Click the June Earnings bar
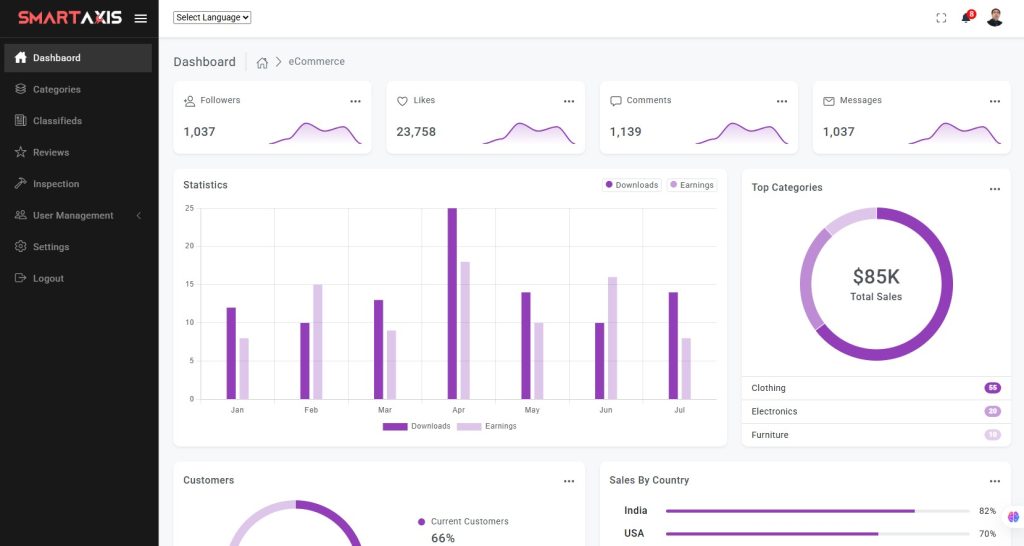This screenshot has width=1024, height=546. [613, 338]
